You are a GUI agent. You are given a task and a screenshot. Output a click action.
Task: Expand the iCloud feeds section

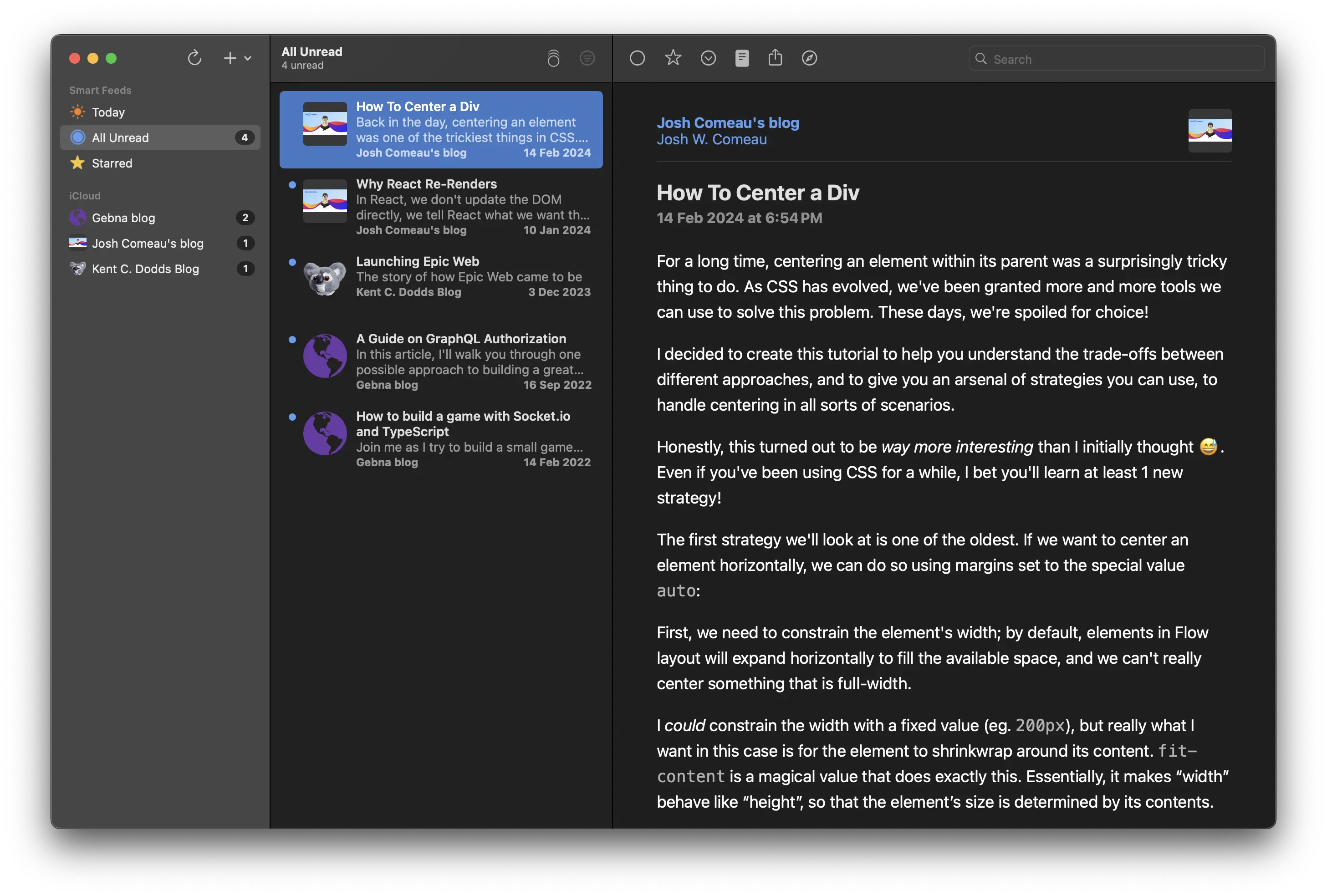[x=82, y=196]
